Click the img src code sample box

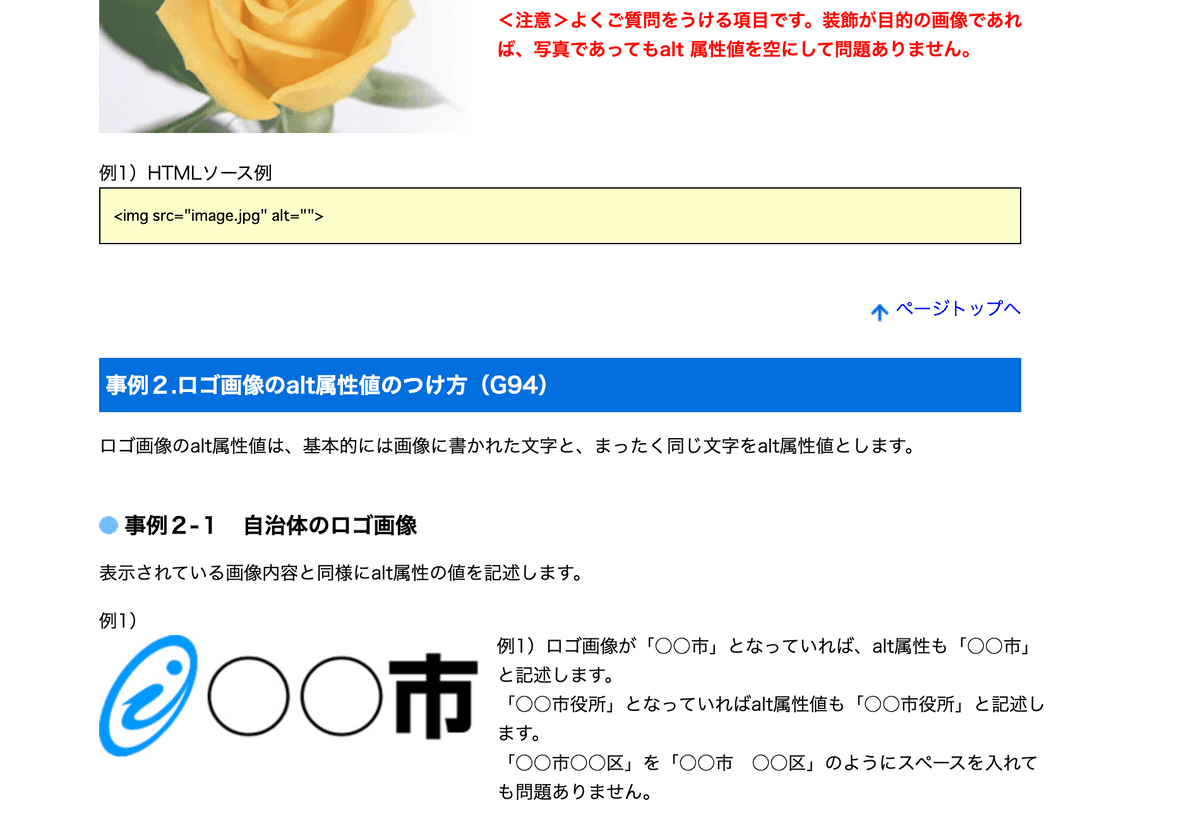(x=559, y=216)
